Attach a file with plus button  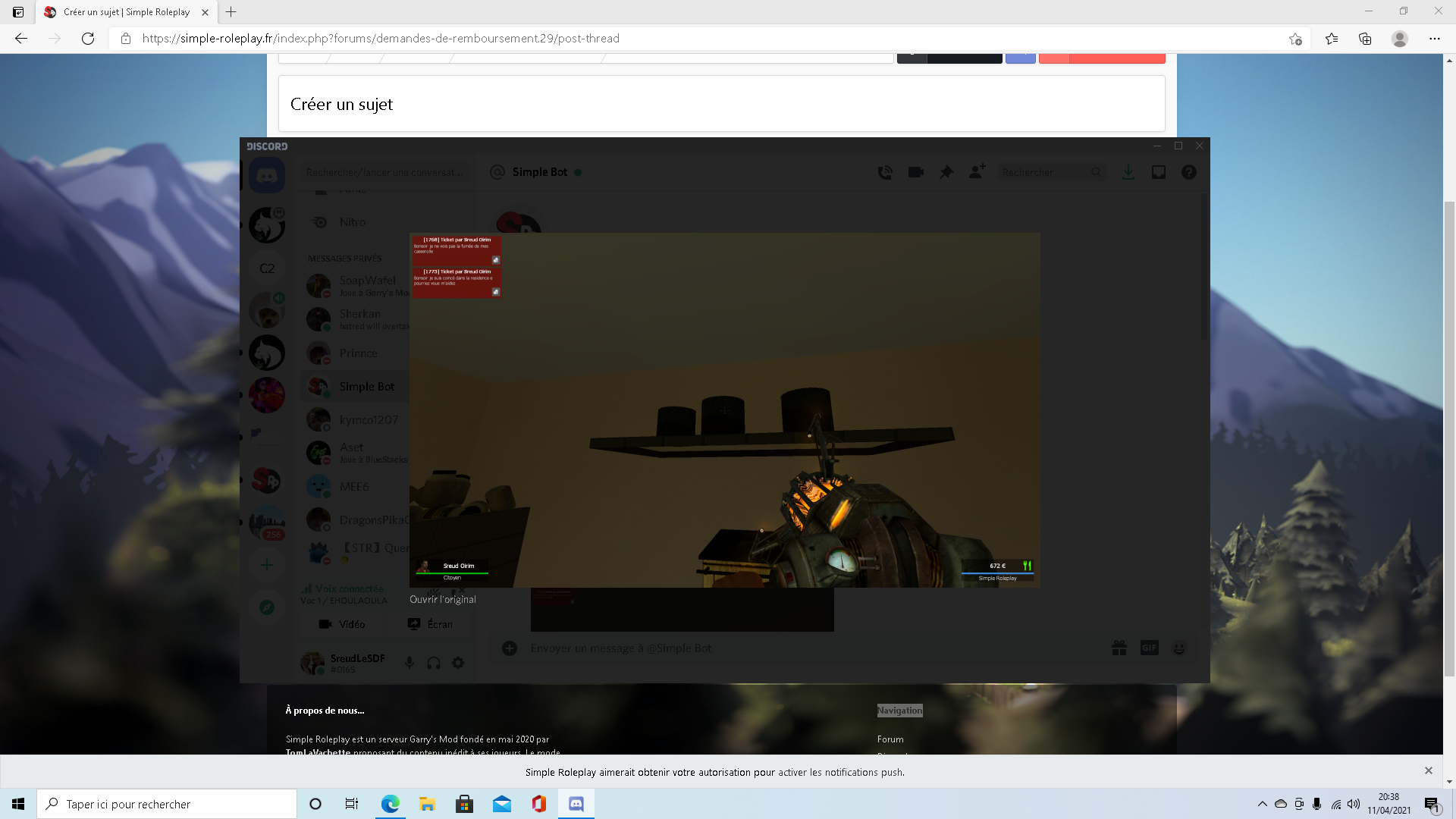point(510,648)
